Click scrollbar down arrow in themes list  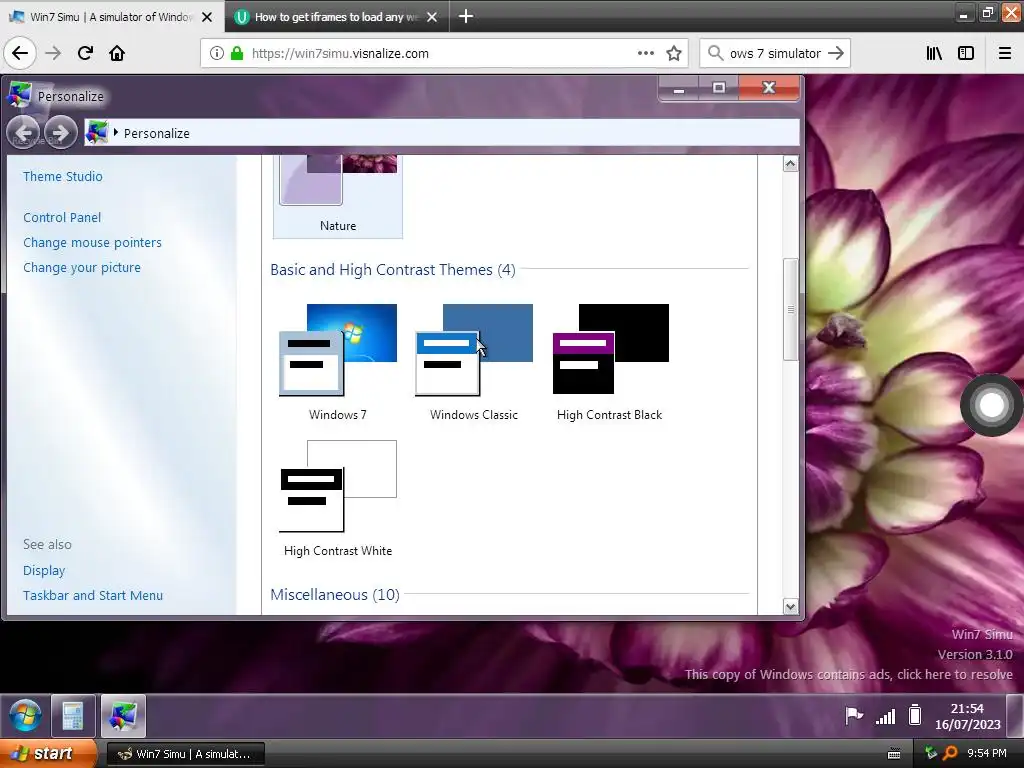tap(790, 607)
